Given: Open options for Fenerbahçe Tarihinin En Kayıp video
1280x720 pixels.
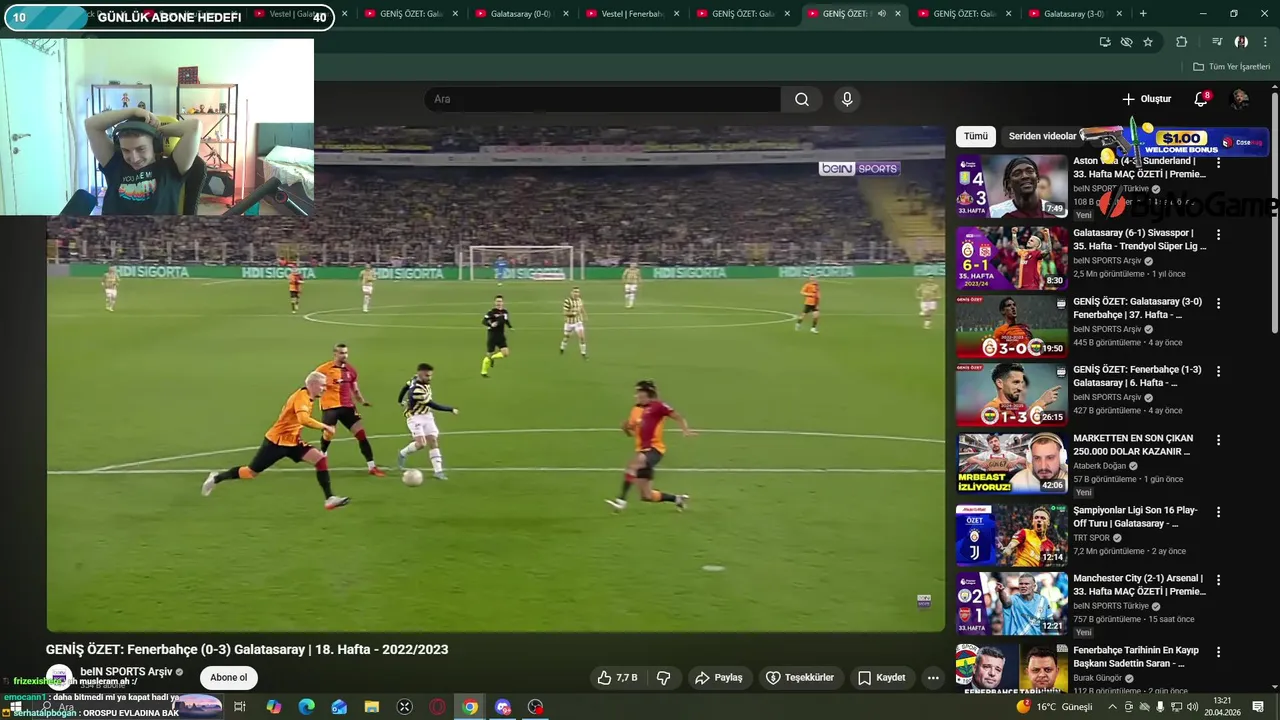Looking at the screenshot, I should [1218, 652].
